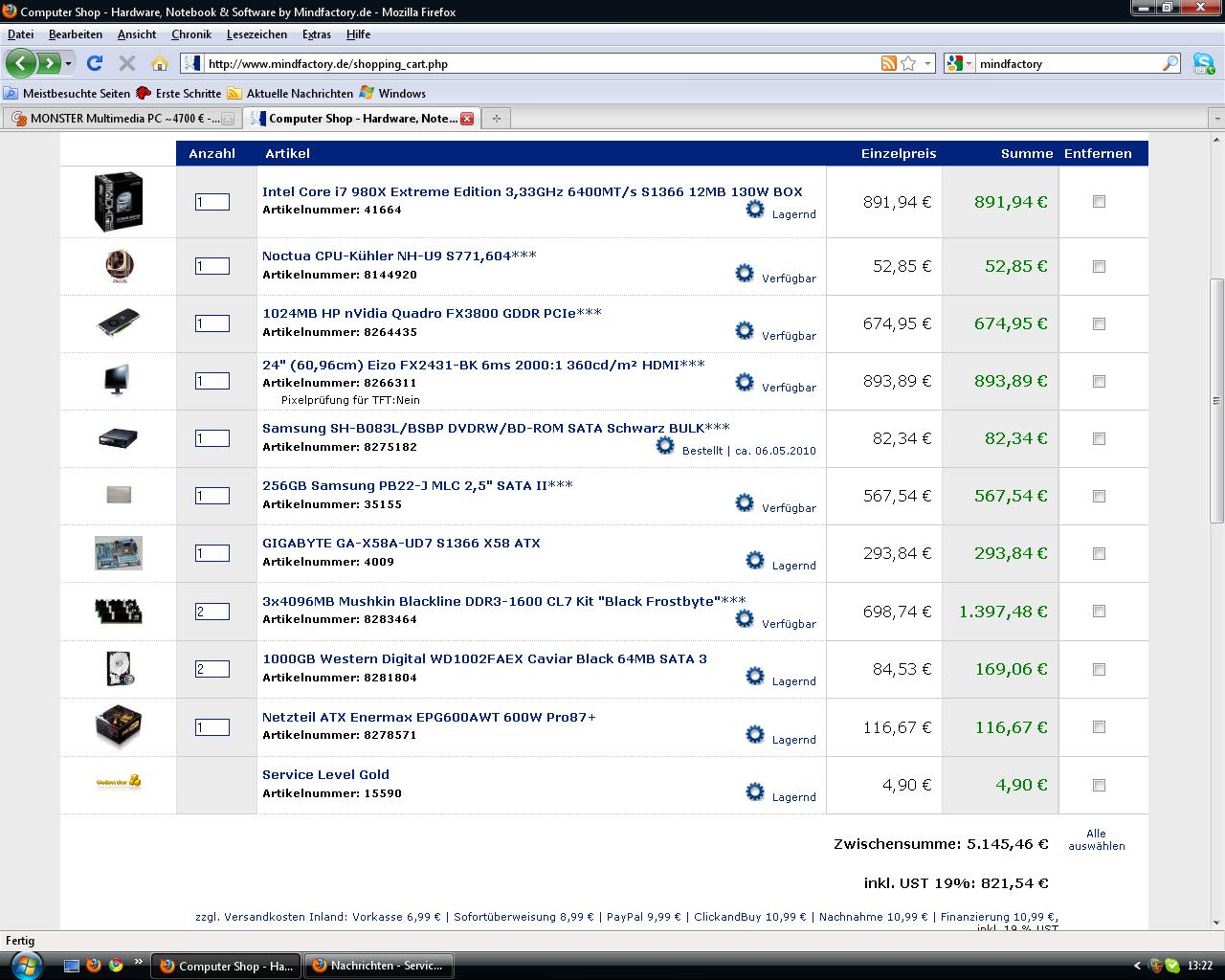Click gear icon for Service Level Gold
This screenshot has width=1225, height=980.
click(x=755, y=792)
